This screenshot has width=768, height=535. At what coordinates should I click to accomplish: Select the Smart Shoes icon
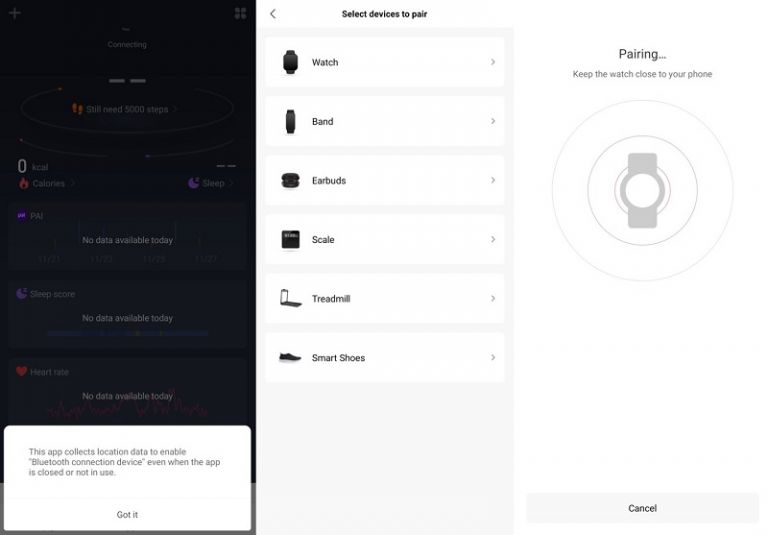pos(290,357)
